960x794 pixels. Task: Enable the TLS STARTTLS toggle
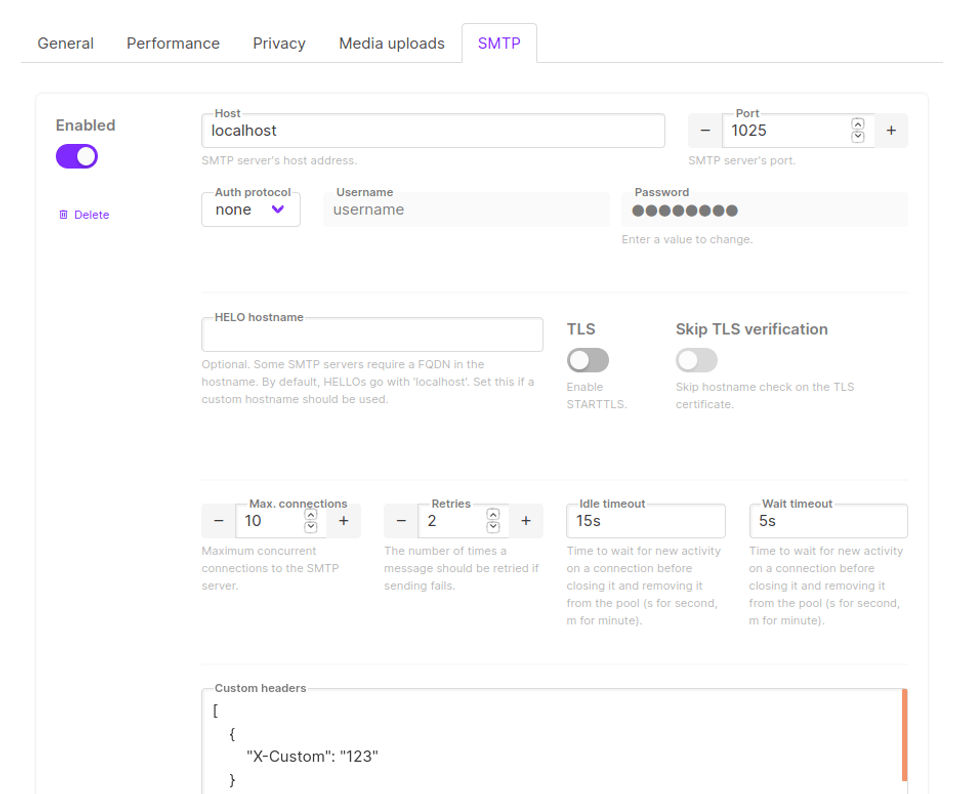coord(588,360)
